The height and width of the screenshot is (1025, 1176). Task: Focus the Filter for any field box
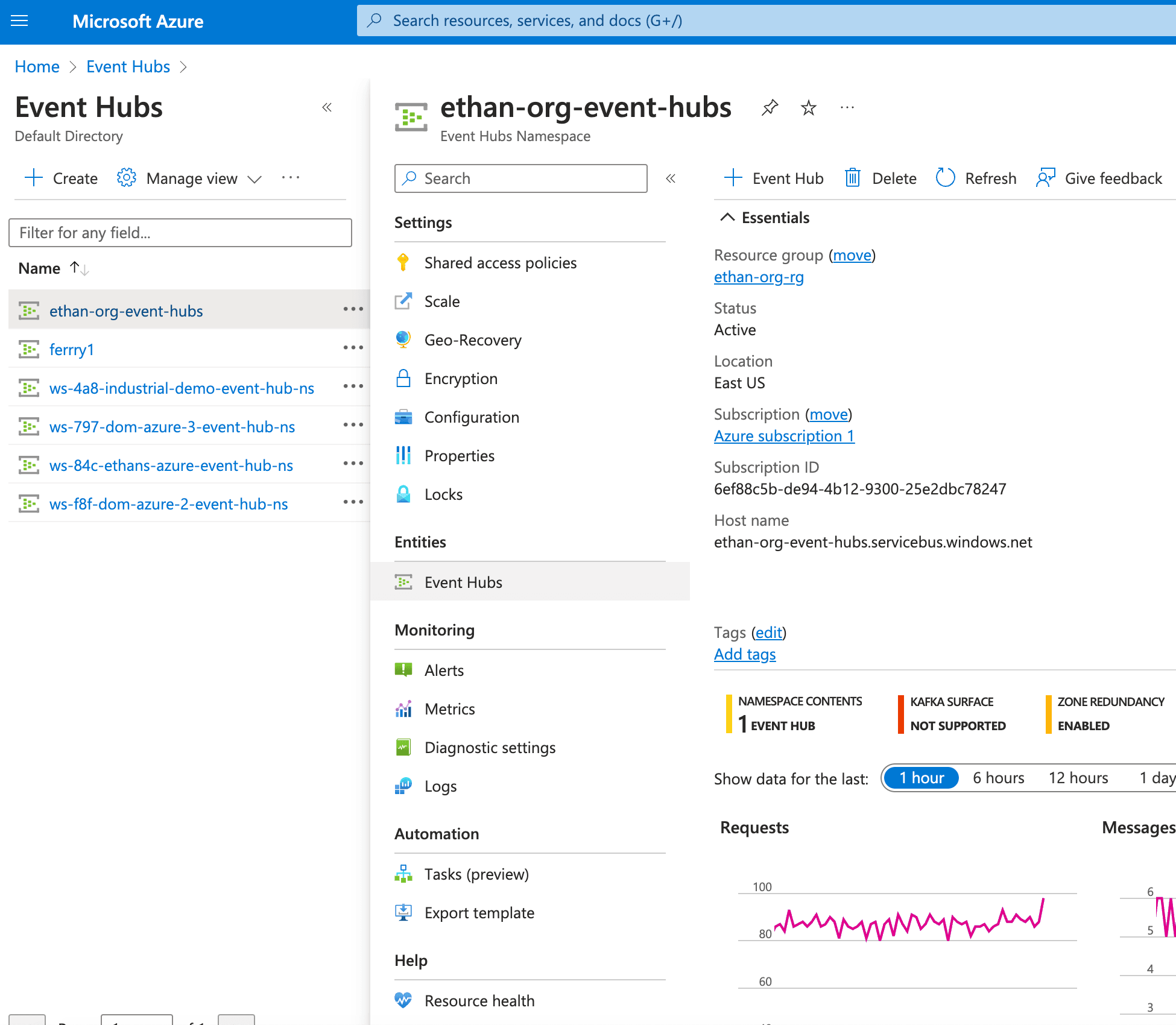(x=180, y=233)
